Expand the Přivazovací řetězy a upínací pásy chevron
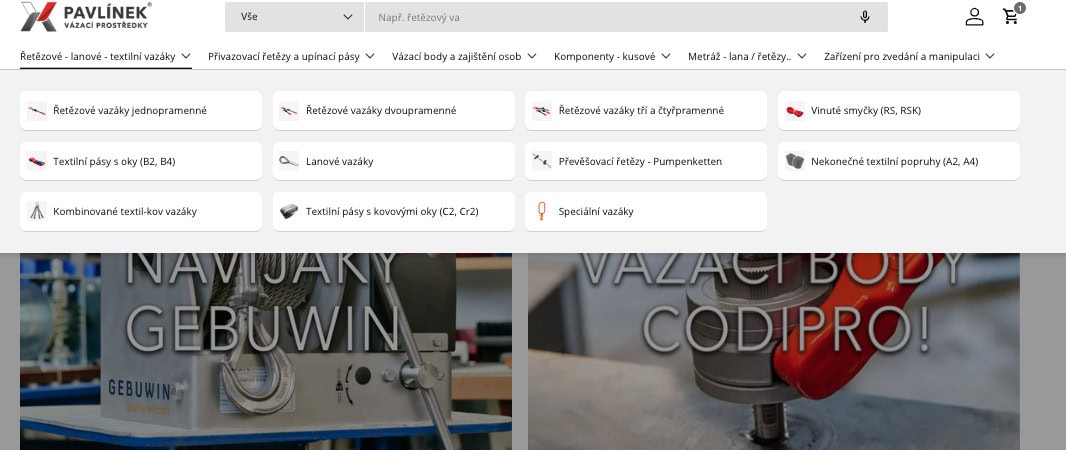 click(x=370, y=56)
